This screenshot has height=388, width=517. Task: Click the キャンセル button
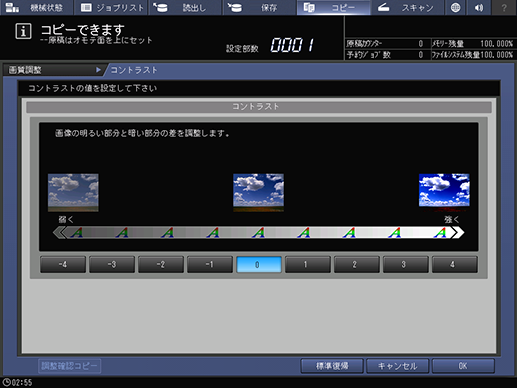pyautogui.click(x=397, y=366)
